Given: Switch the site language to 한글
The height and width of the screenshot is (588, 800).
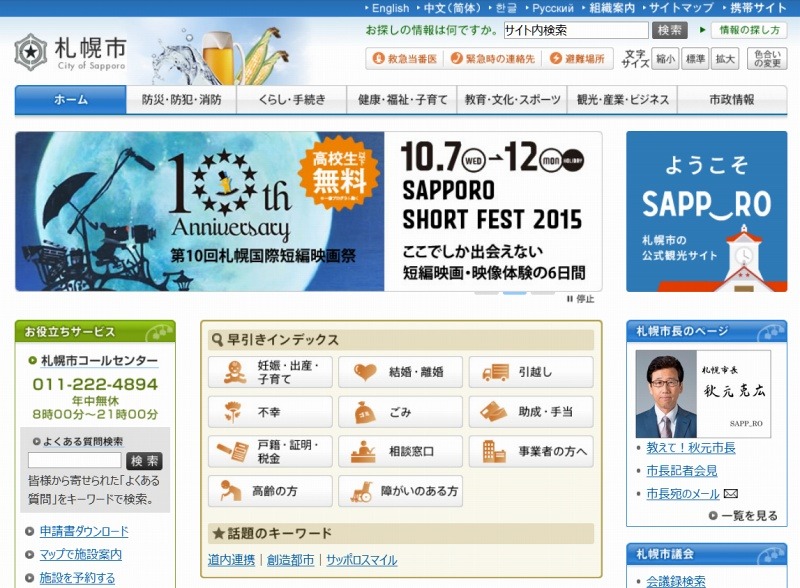Looking at the screenshot, I should 506,8.
